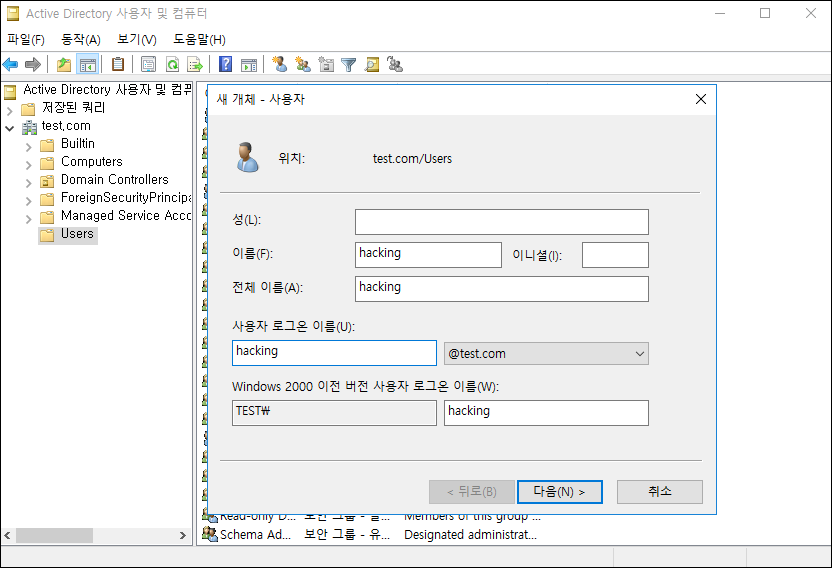Select Active Directory root tree node
This screenshot has width=832, height=568.
point(107,89)
